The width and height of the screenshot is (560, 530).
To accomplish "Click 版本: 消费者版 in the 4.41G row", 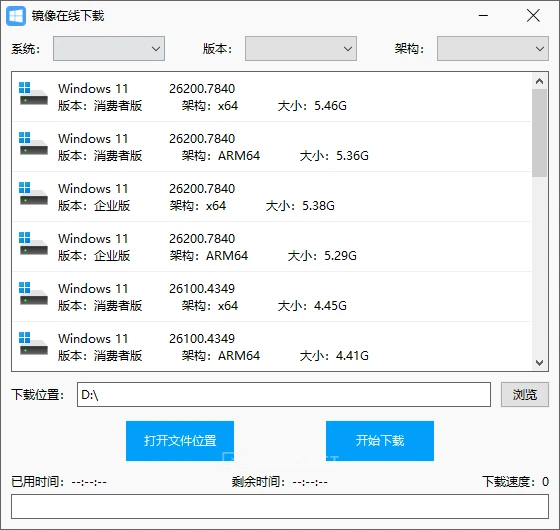I will pyautogui.click(x=100, y=356).
